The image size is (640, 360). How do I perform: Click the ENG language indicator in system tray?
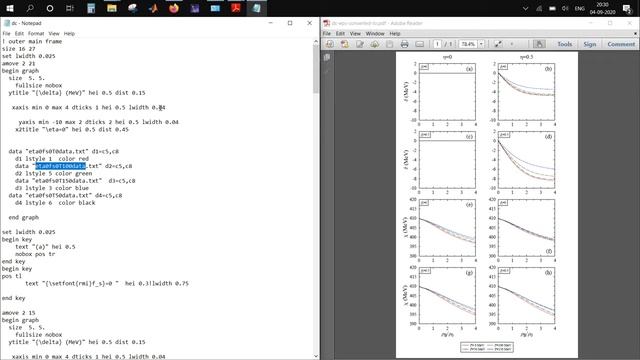(x=579, y=9)
